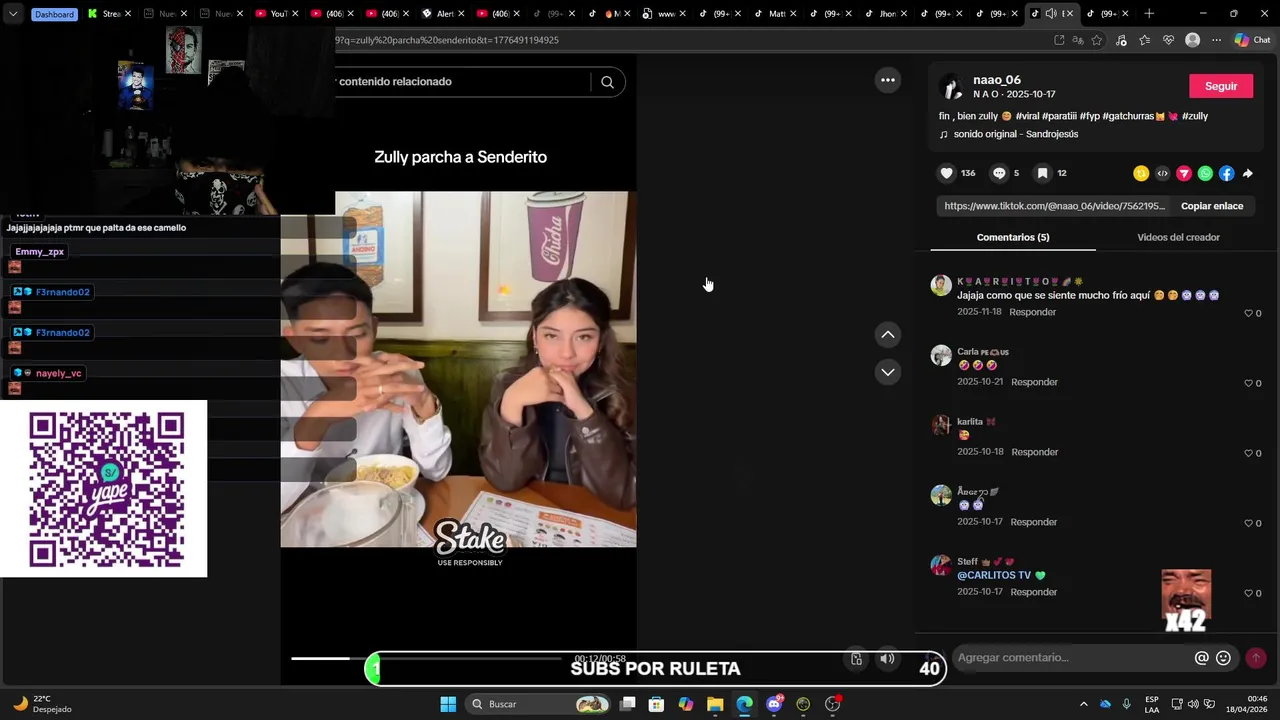Open the browser profile avatar
1280x720 pixels.
(x=1192, y=40)
